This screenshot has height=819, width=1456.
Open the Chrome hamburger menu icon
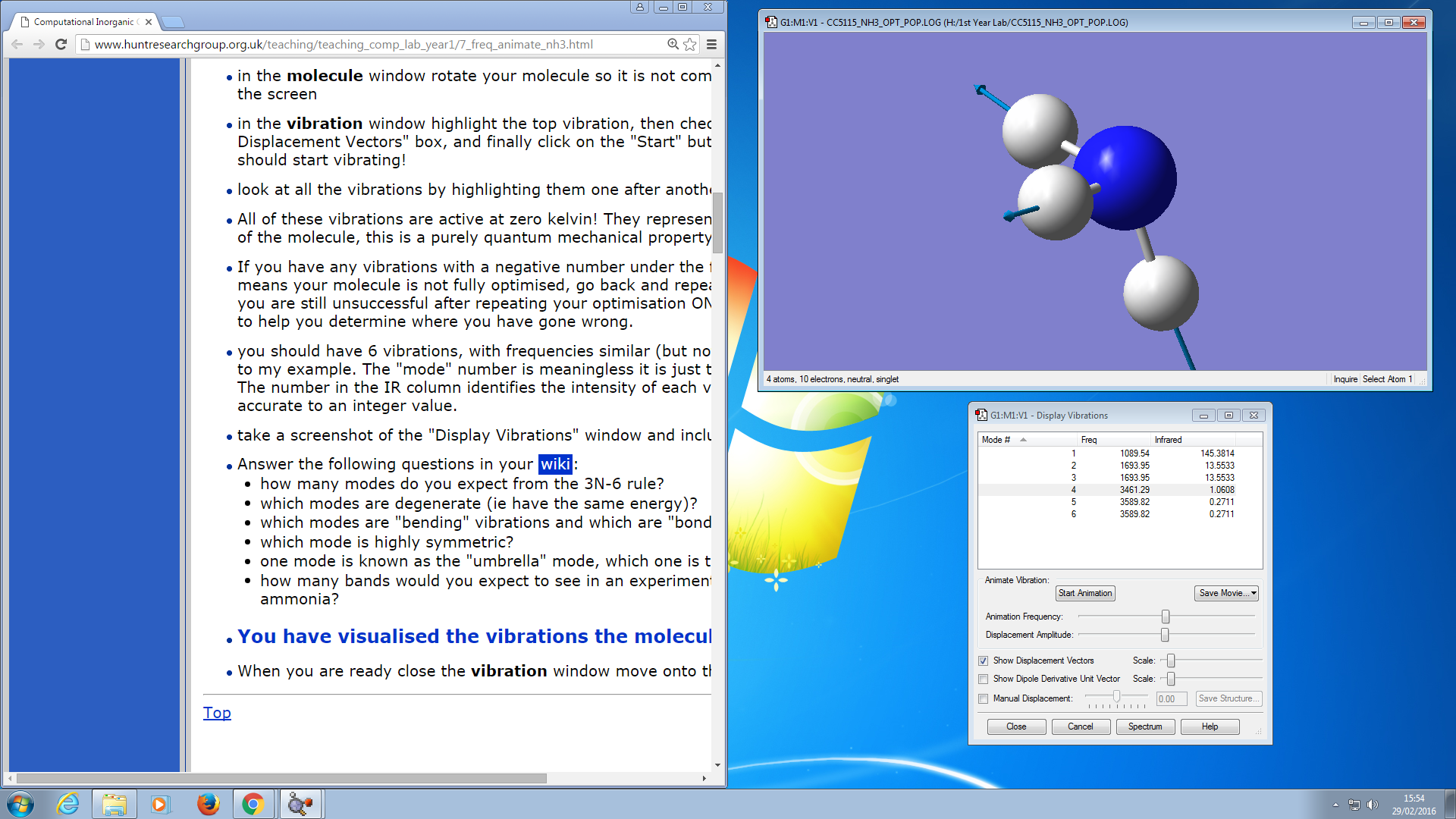click(x=711, y=44)
